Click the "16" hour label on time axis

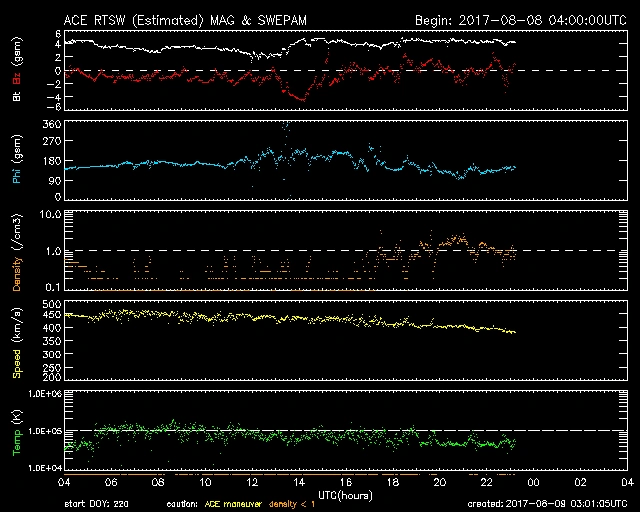(346, 482)
